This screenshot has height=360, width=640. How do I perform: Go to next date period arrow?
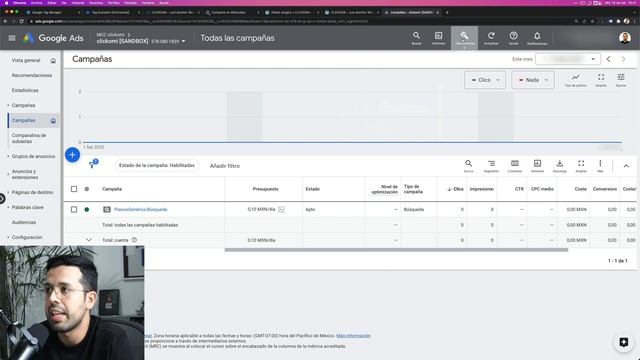click(623, 59)
